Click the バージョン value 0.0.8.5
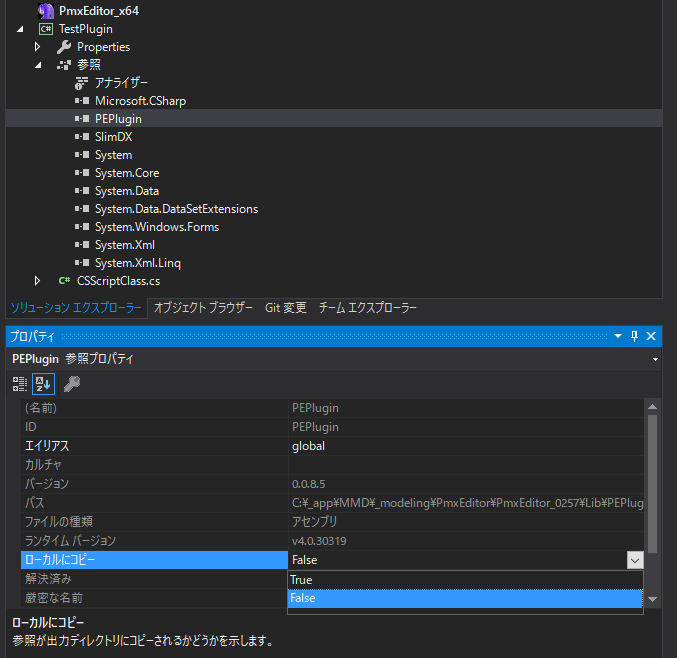 tap(309, 484)
